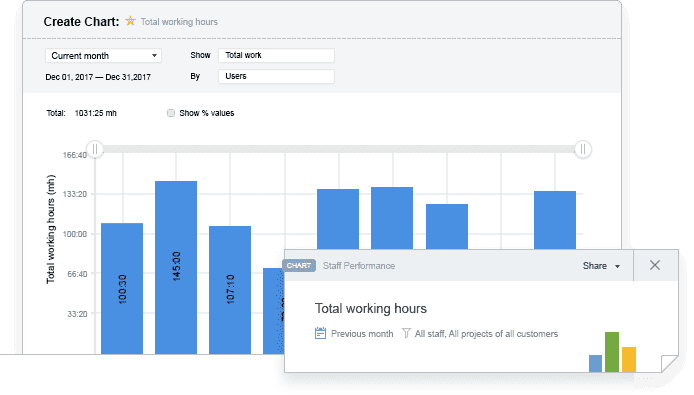The image size is (694, 395).
Task: Click the 145:00 bar in the chart
Action: click(x=176, y=267)
